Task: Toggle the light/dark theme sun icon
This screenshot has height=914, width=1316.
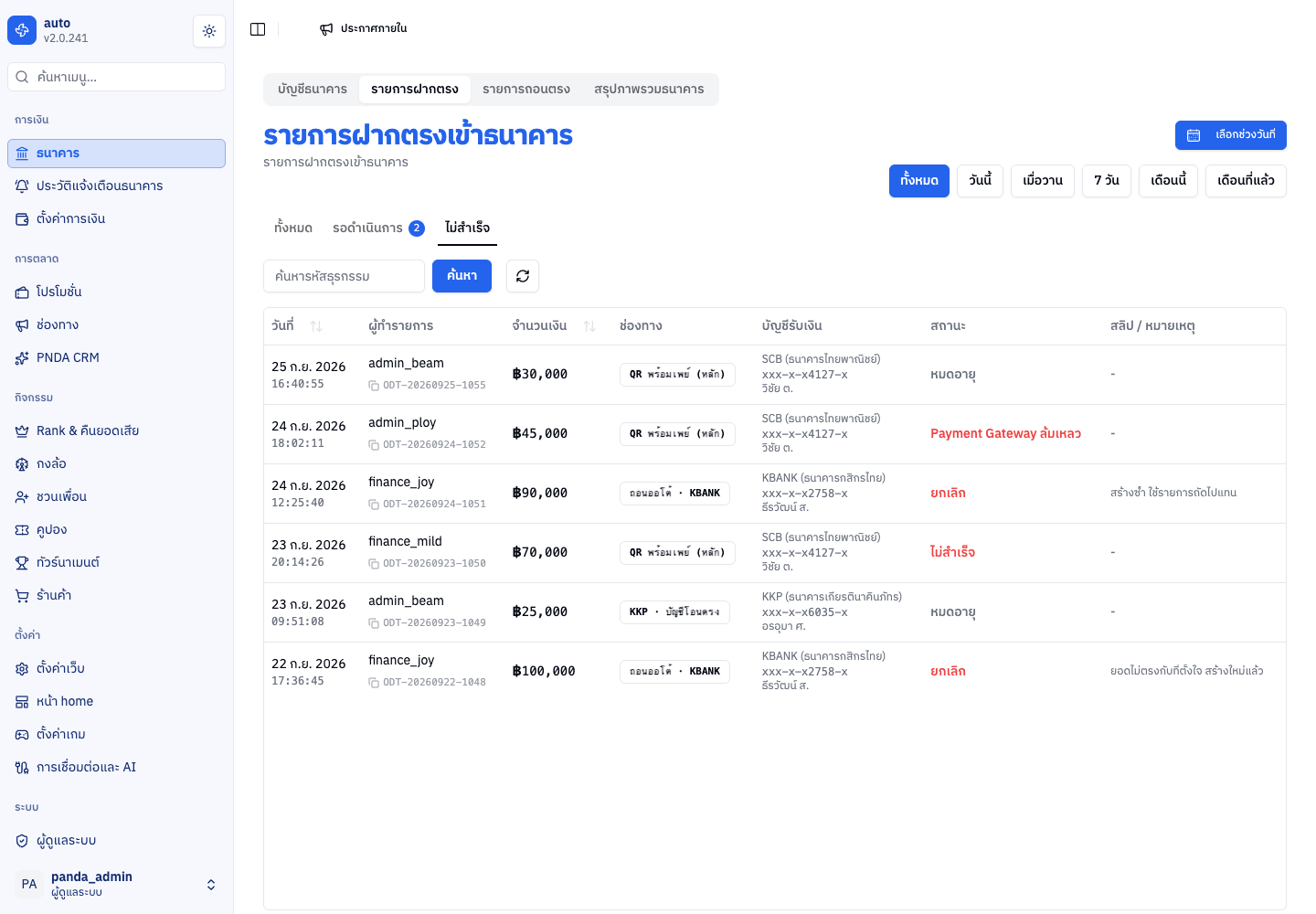Action: coord(209,31)
